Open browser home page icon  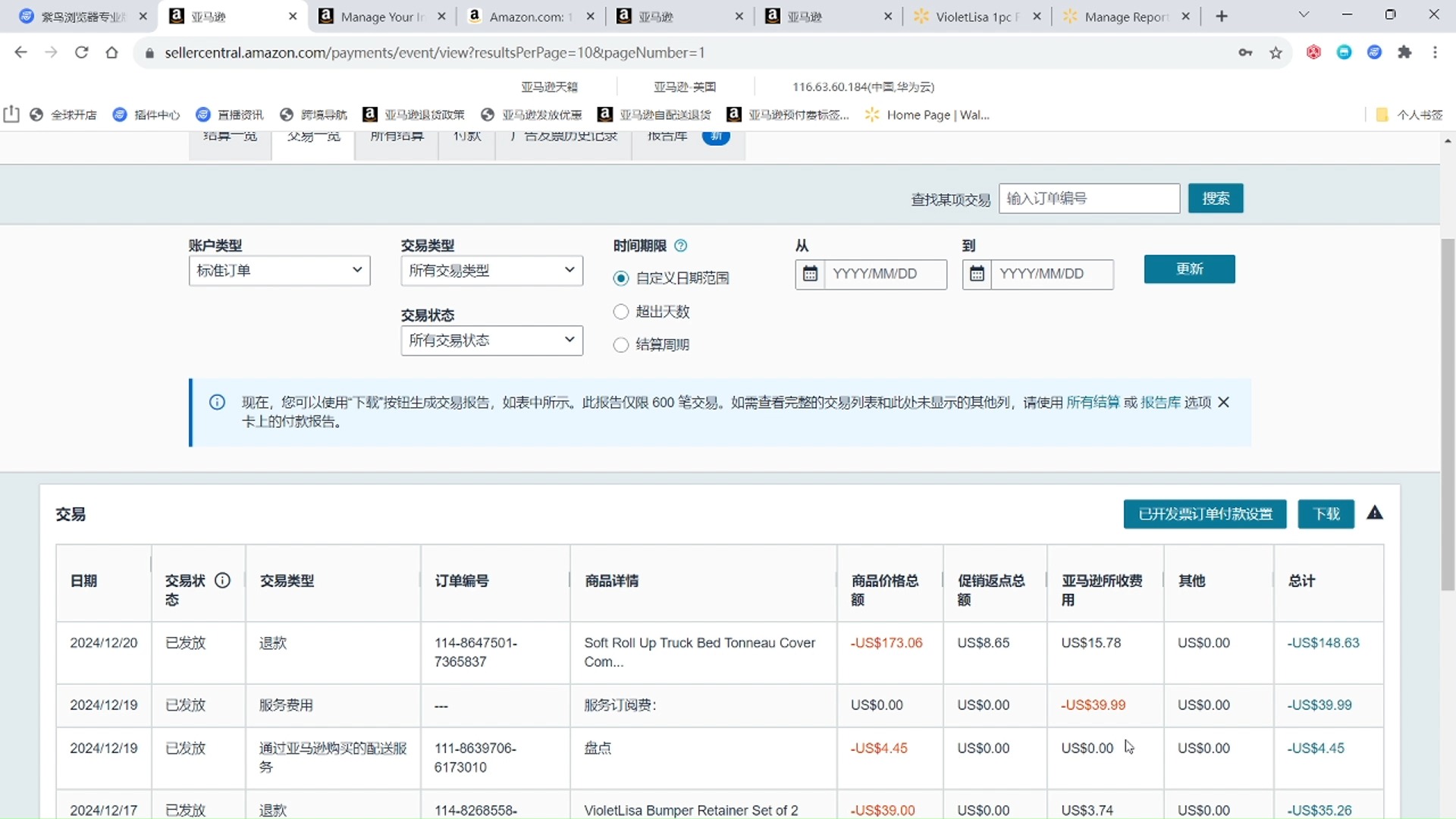click(112, 52)
